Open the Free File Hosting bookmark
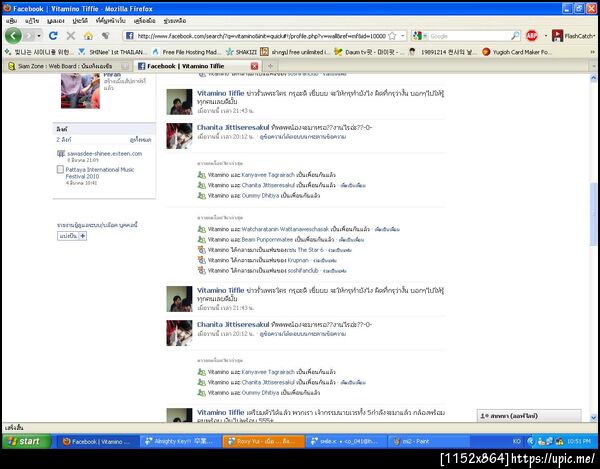 coord(186,52)
